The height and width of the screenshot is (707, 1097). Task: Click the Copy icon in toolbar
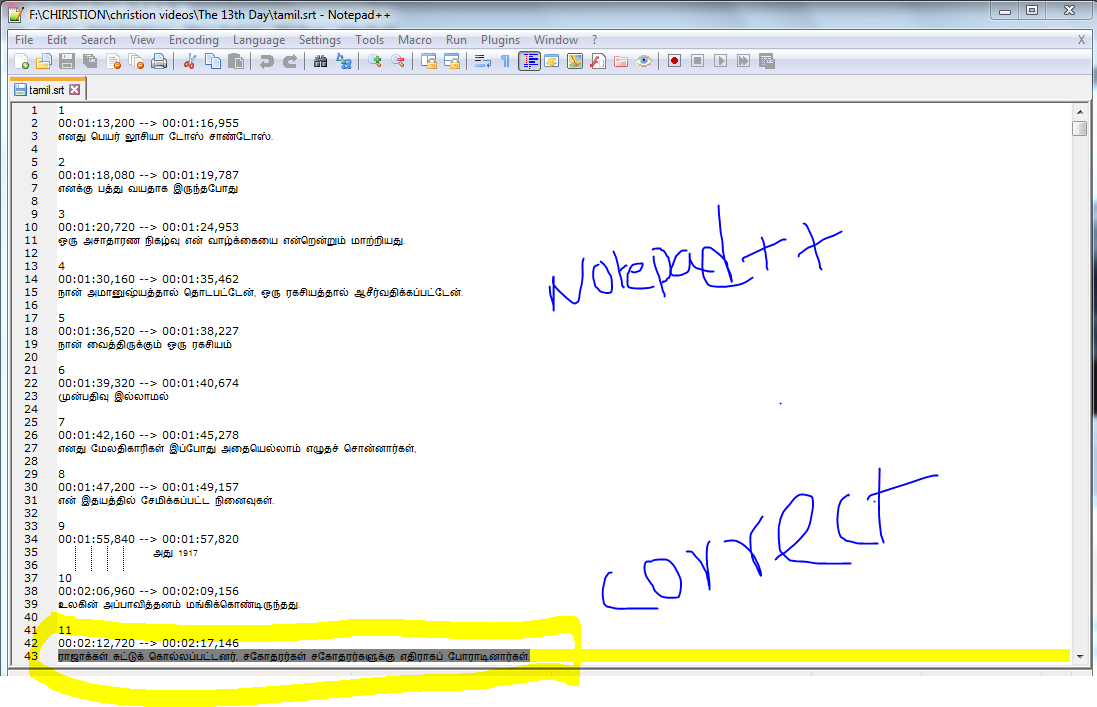click(213, 62)
